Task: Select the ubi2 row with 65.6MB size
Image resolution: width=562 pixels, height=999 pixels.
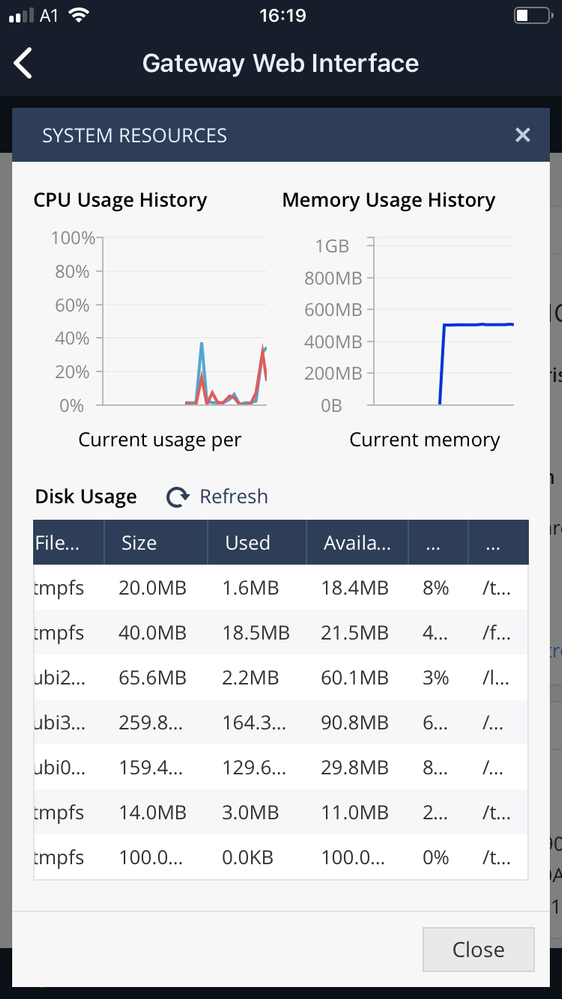Action: click(x=281, y=677)
